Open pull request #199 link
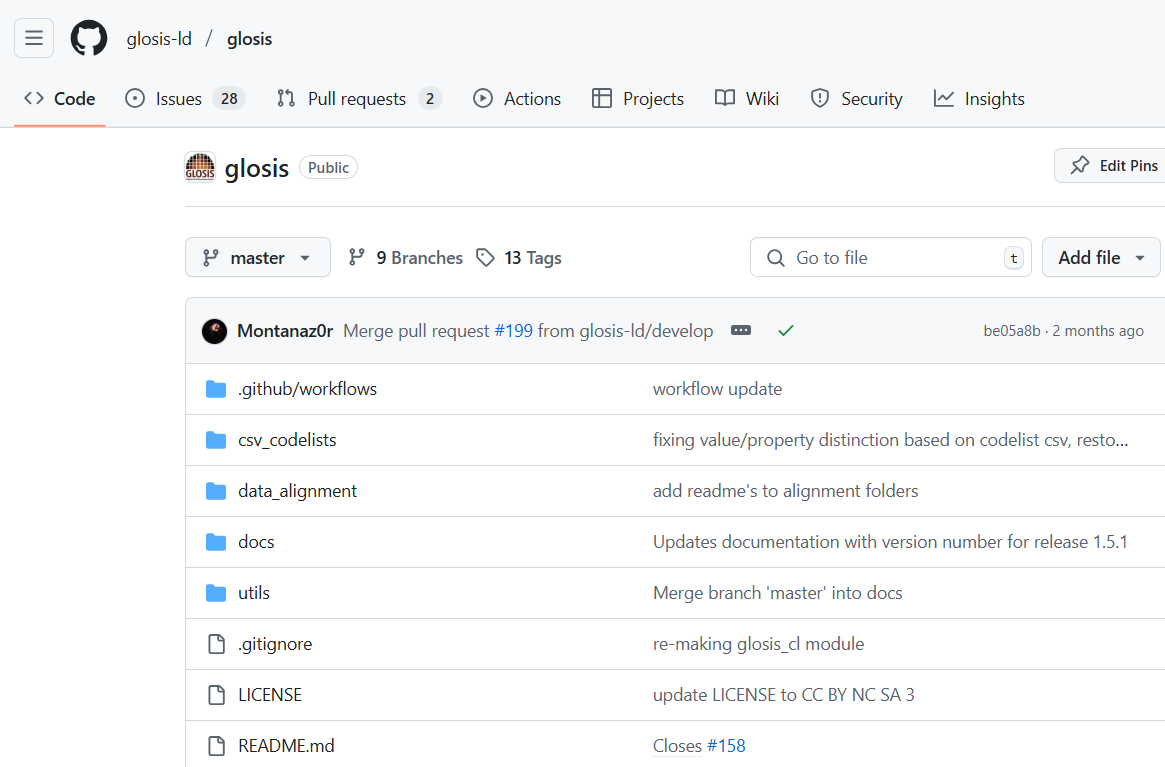Image resolution: width=1165 pixels, height=767 pixels. point(513,331)
